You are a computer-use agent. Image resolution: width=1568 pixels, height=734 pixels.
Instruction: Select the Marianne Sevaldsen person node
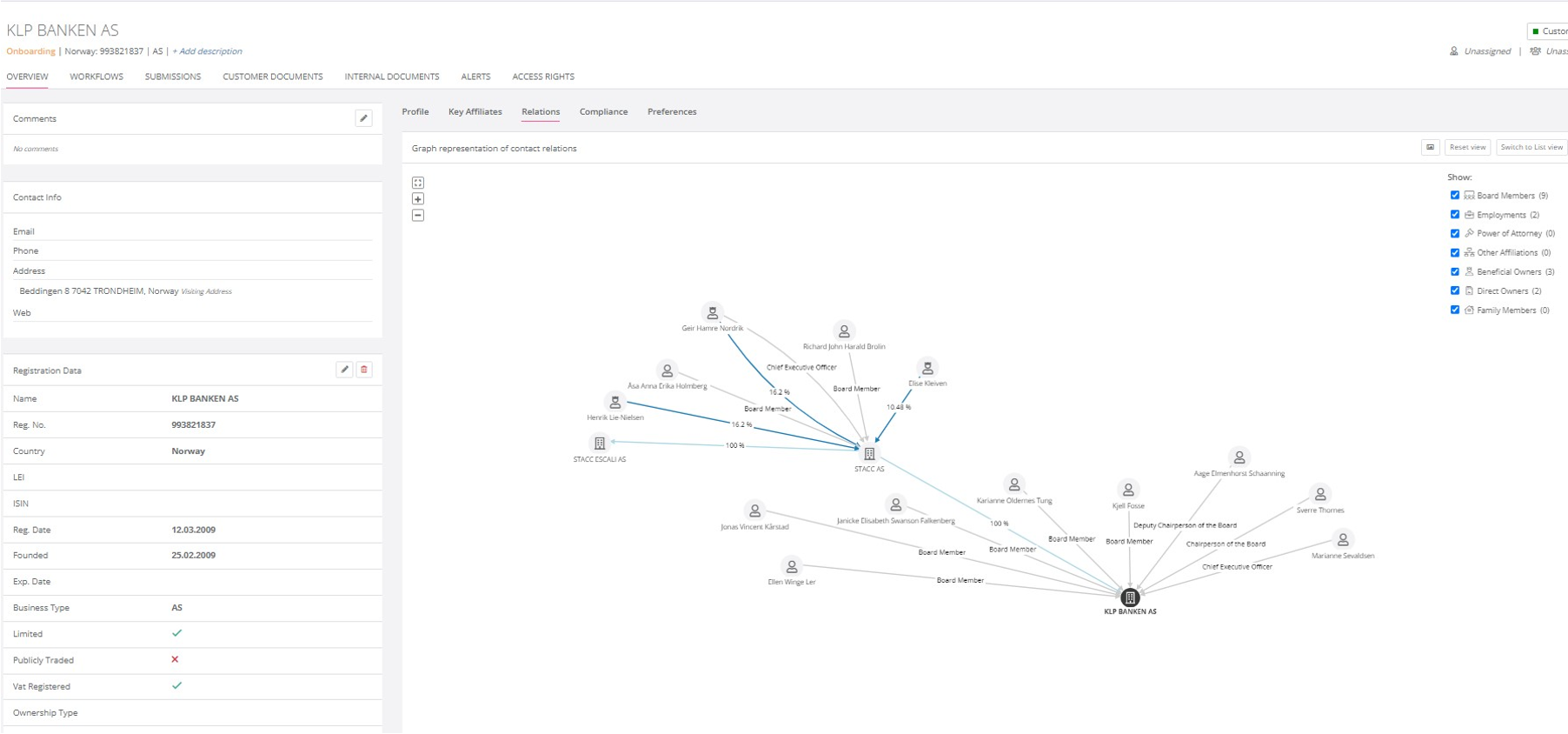[1343, 539]
